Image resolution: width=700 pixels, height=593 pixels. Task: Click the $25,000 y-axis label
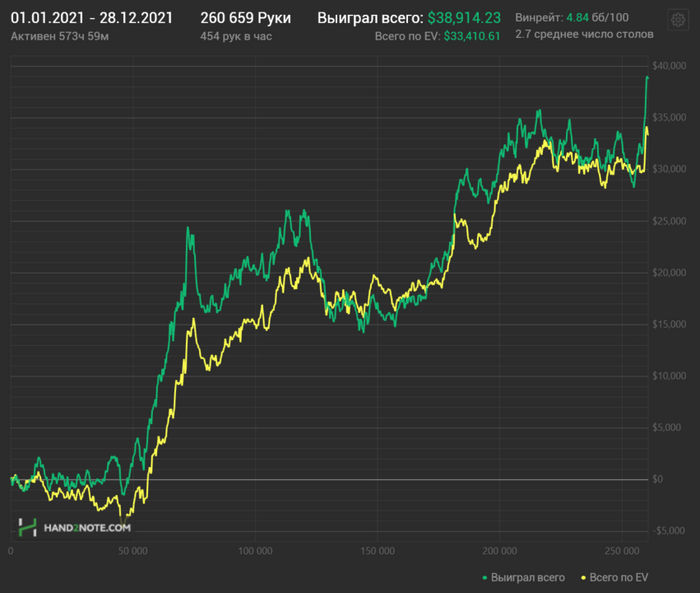point(669,221)
